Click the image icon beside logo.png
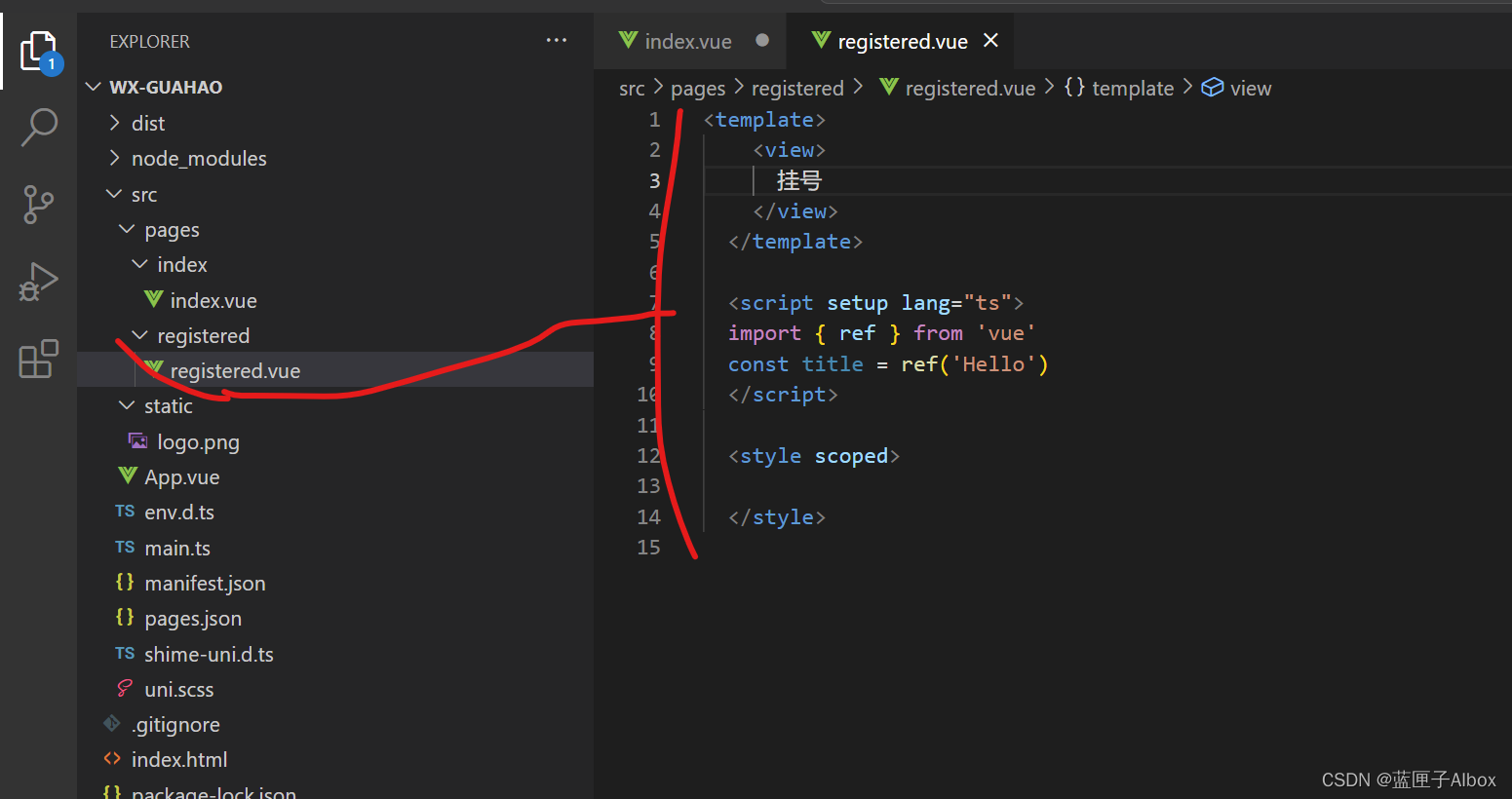This screenshot has width=1512, height=799. tap(138, 440)
